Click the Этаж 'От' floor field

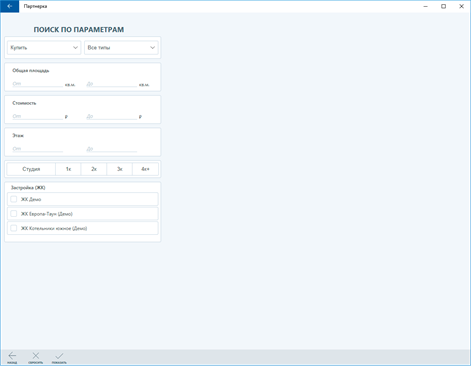click(37, 149)
